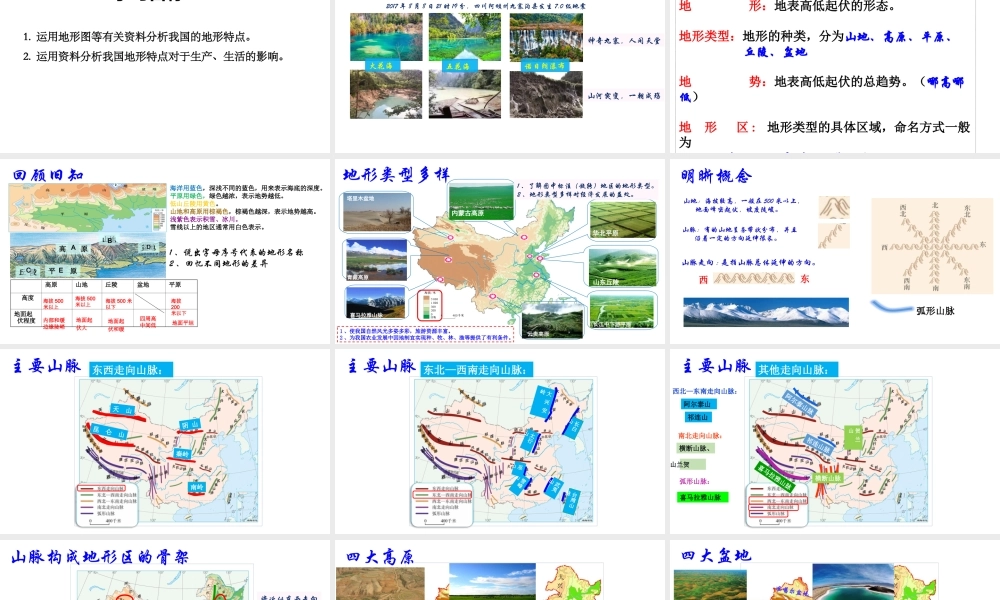Click the legend box on 东西走向山脉 map
This screenshot has width=1000, height=600.
(107, 504)
